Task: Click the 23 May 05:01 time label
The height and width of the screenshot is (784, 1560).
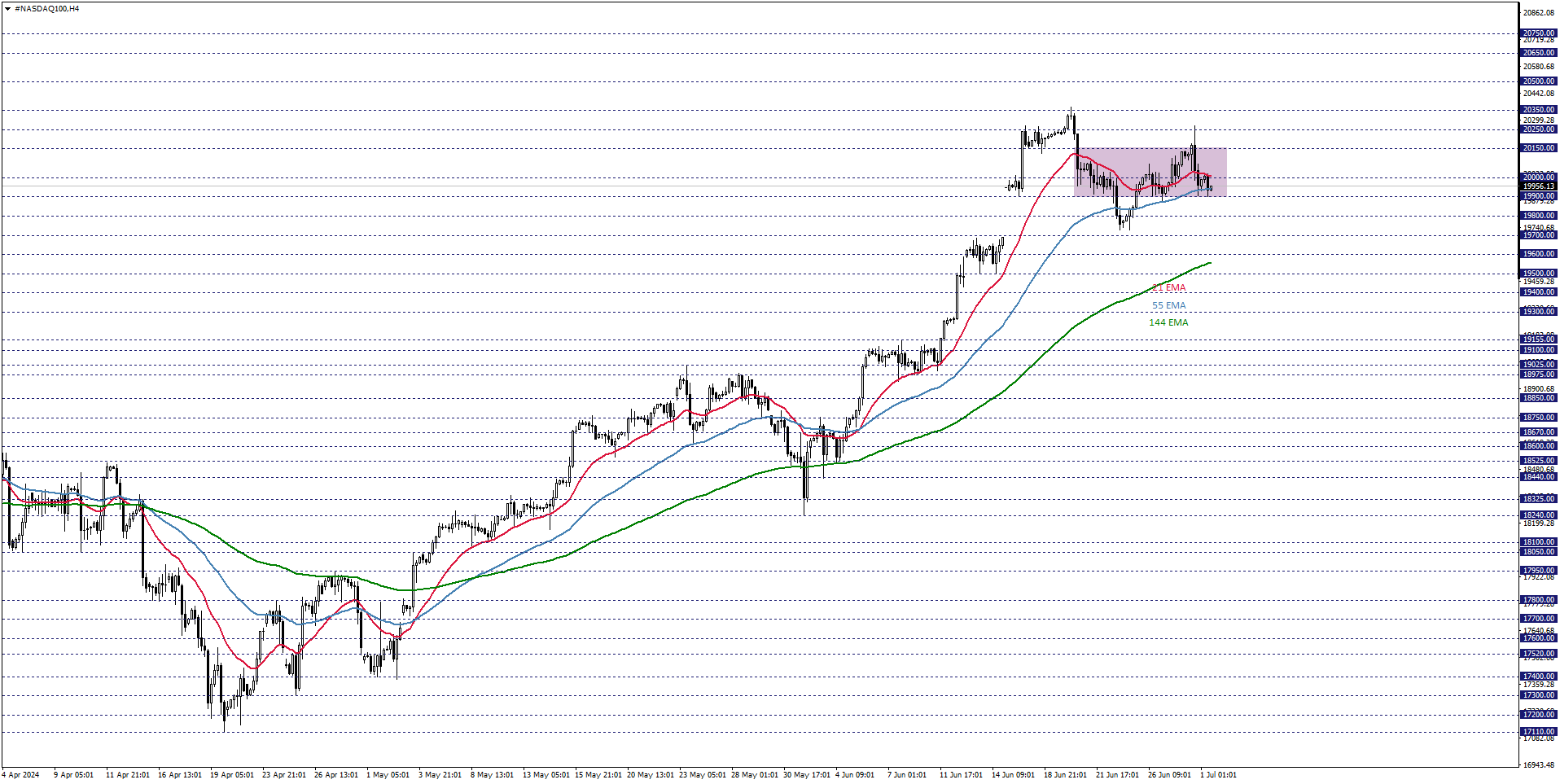Action: (x=703, y=775)
